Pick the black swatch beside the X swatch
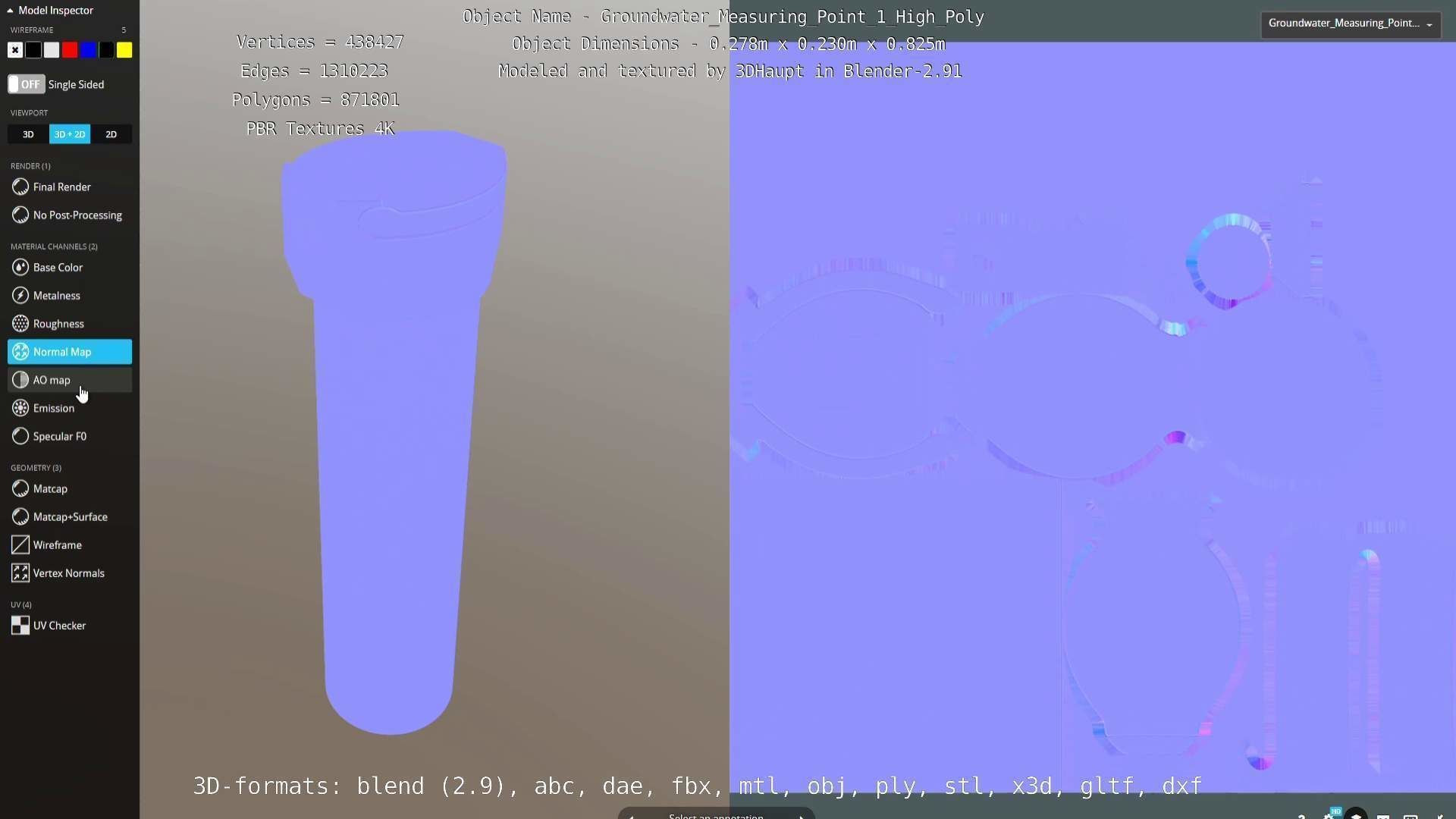The image size is (1456, 819). (33, 50)
